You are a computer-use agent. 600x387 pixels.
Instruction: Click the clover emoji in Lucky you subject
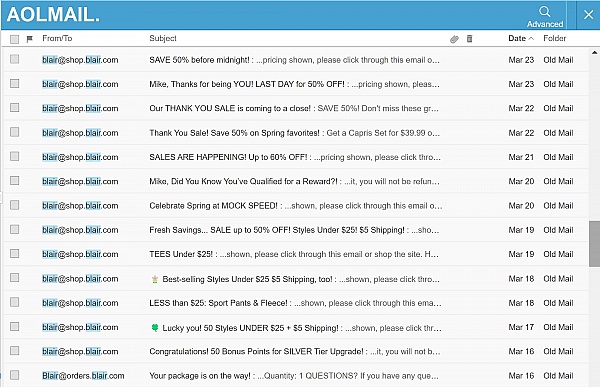[x=155, y=327]
